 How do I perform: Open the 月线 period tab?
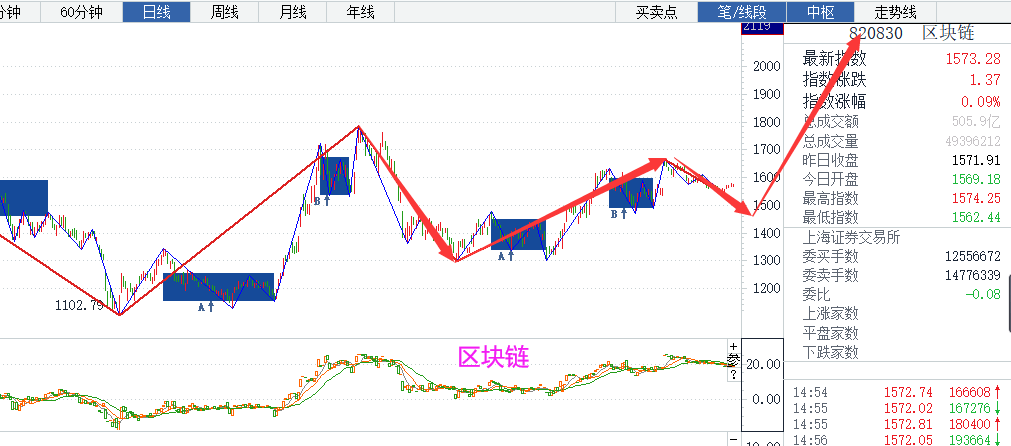tap(293, 12)
